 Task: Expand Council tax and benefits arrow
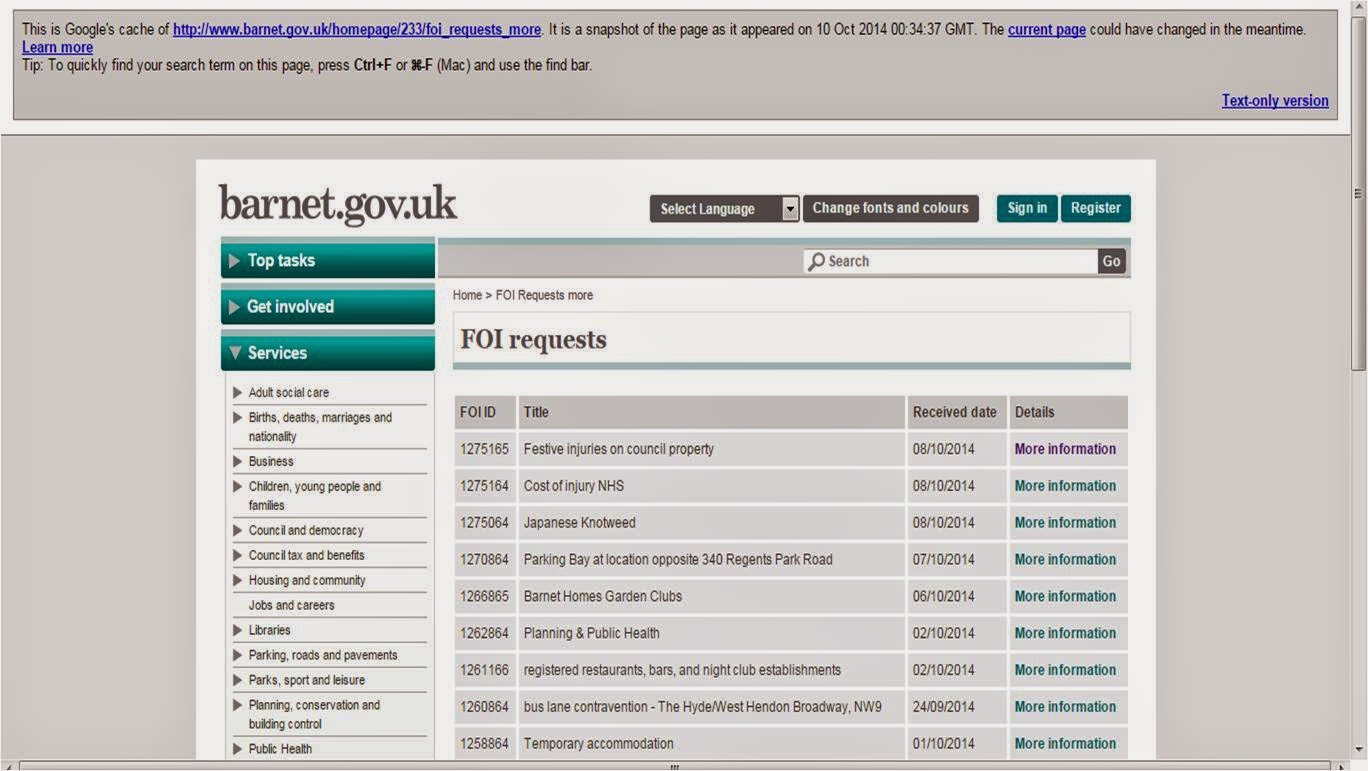[238, 555]
